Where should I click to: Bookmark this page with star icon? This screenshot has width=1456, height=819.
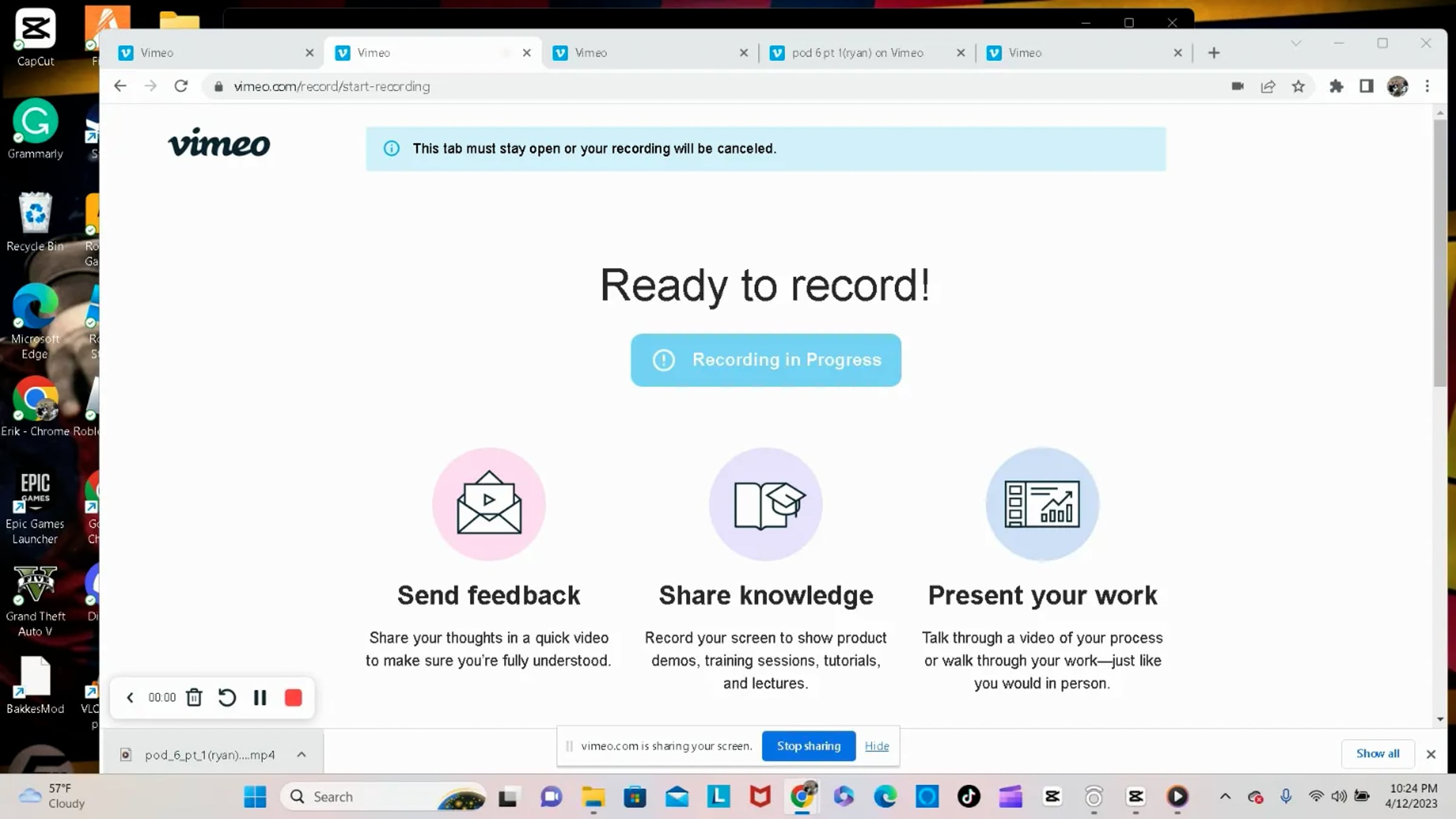pyautogui.click(x=1298, y=86)
